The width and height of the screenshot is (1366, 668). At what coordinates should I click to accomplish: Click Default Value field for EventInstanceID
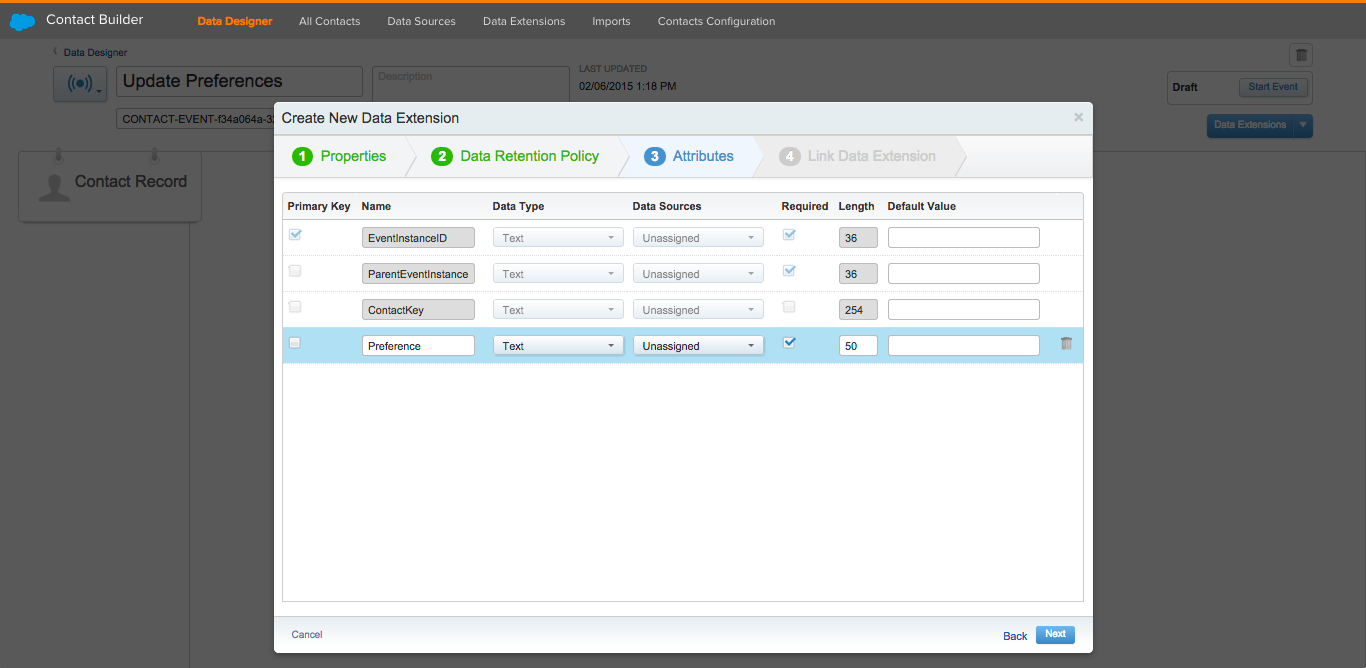[x=964, y=238]
